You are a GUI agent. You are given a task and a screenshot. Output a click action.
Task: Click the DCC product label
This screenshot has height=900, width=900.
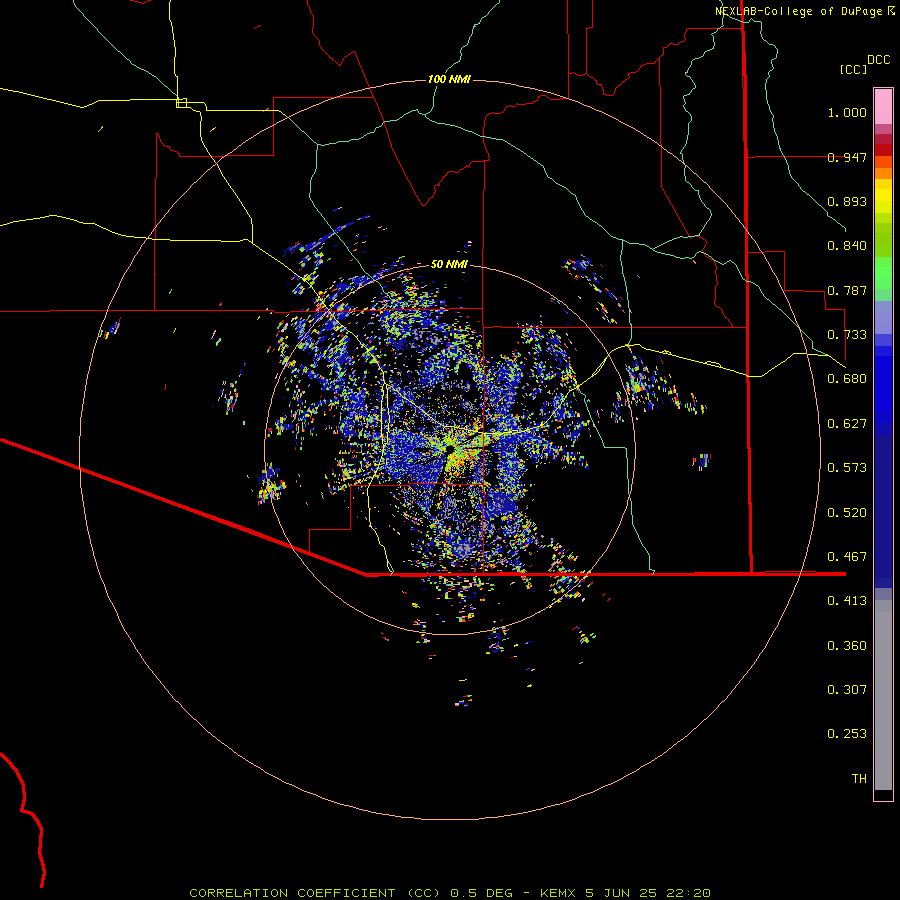878,60
